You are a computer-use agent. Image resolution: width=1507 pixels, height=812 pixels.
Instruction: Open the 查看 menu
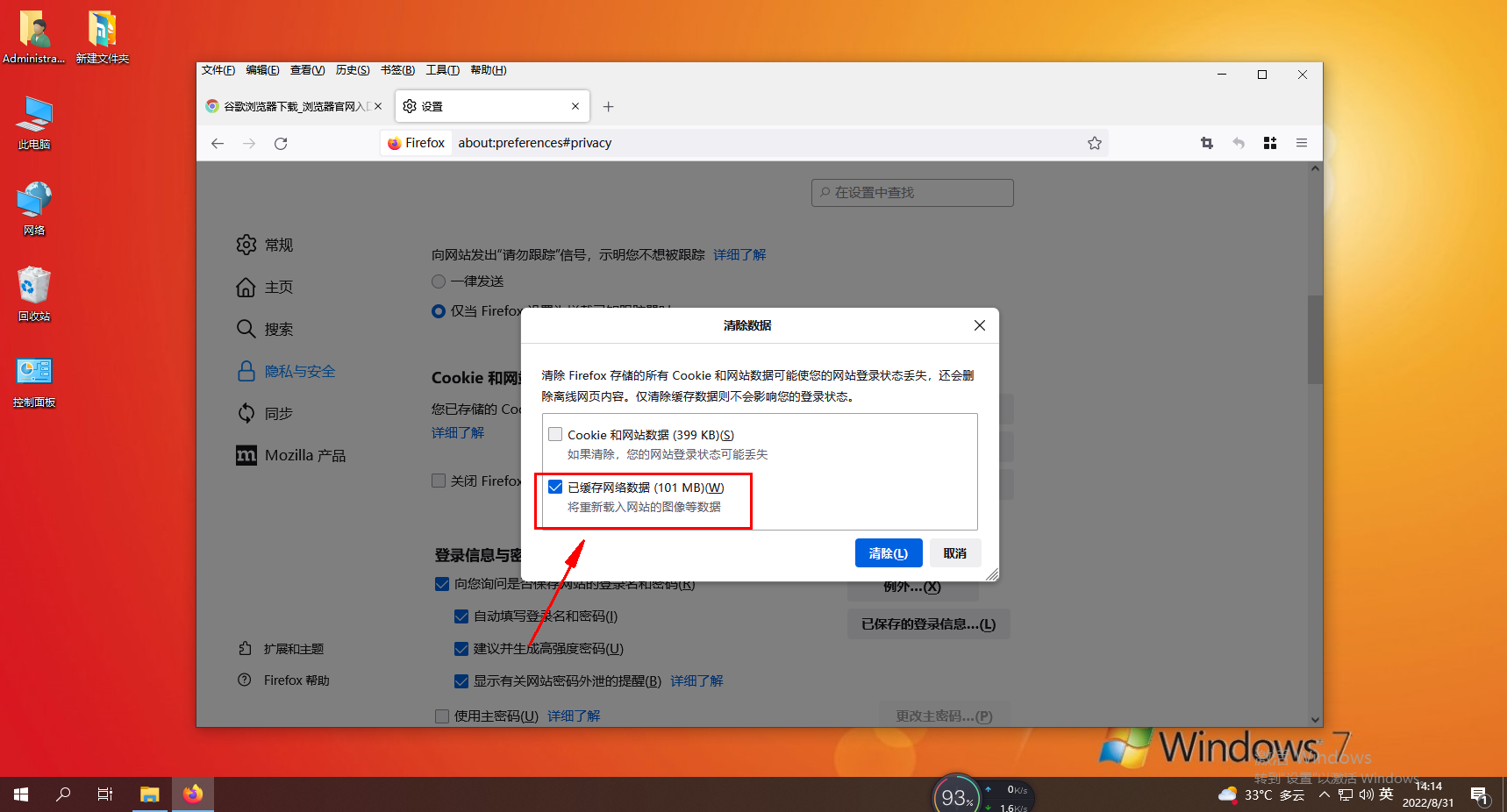click(x=307, y=70)
